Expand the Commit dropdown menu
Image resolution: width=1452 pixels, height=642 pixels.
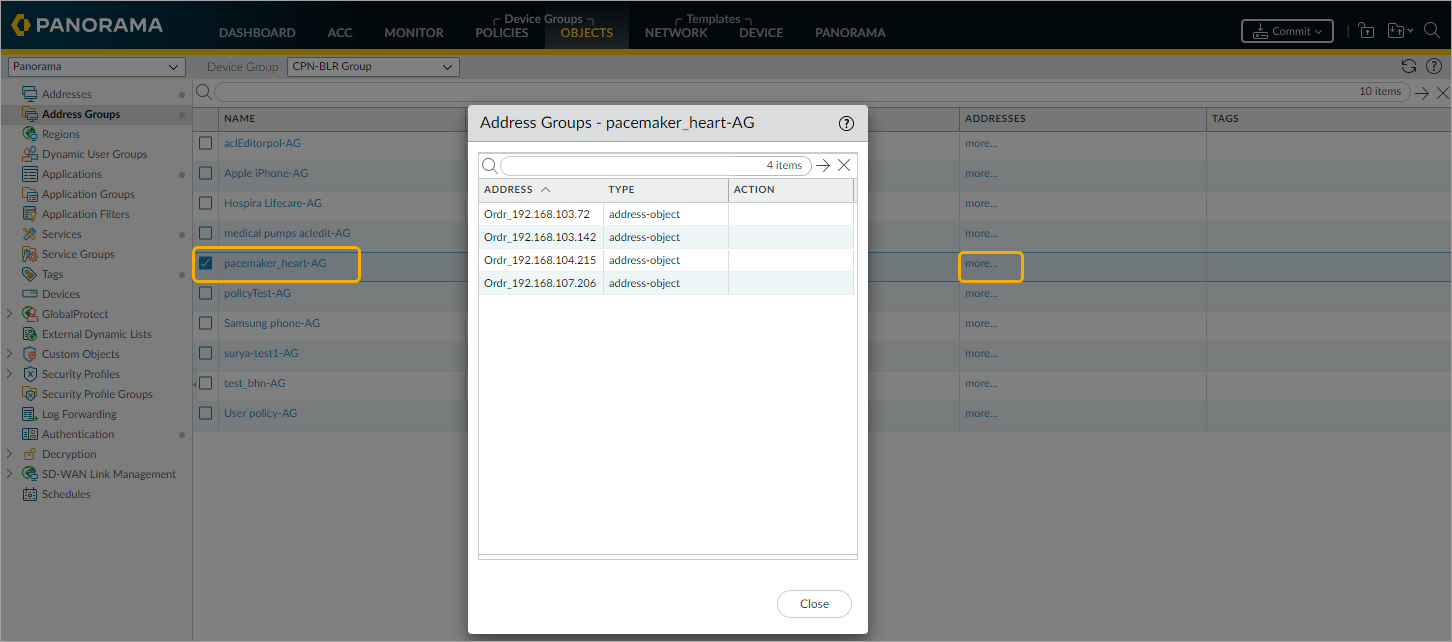click(x=1287, y=31)
